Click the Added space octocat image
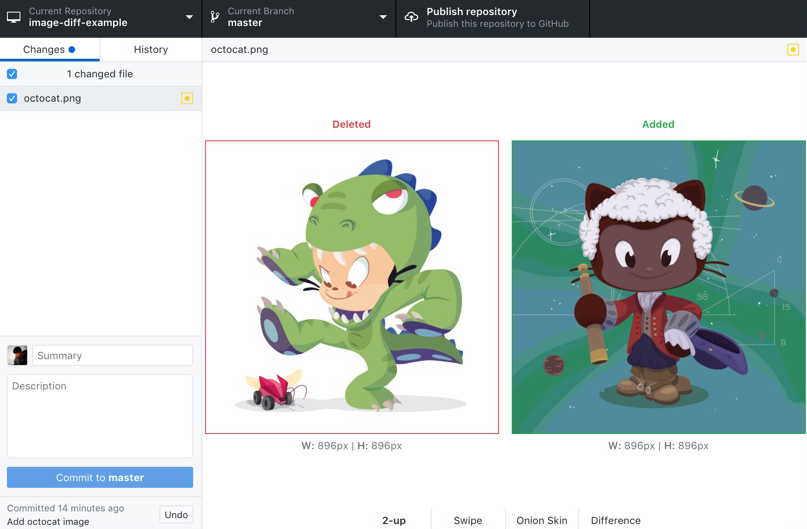The height and width of the screenshot is (529, 807). coord(658,287)
